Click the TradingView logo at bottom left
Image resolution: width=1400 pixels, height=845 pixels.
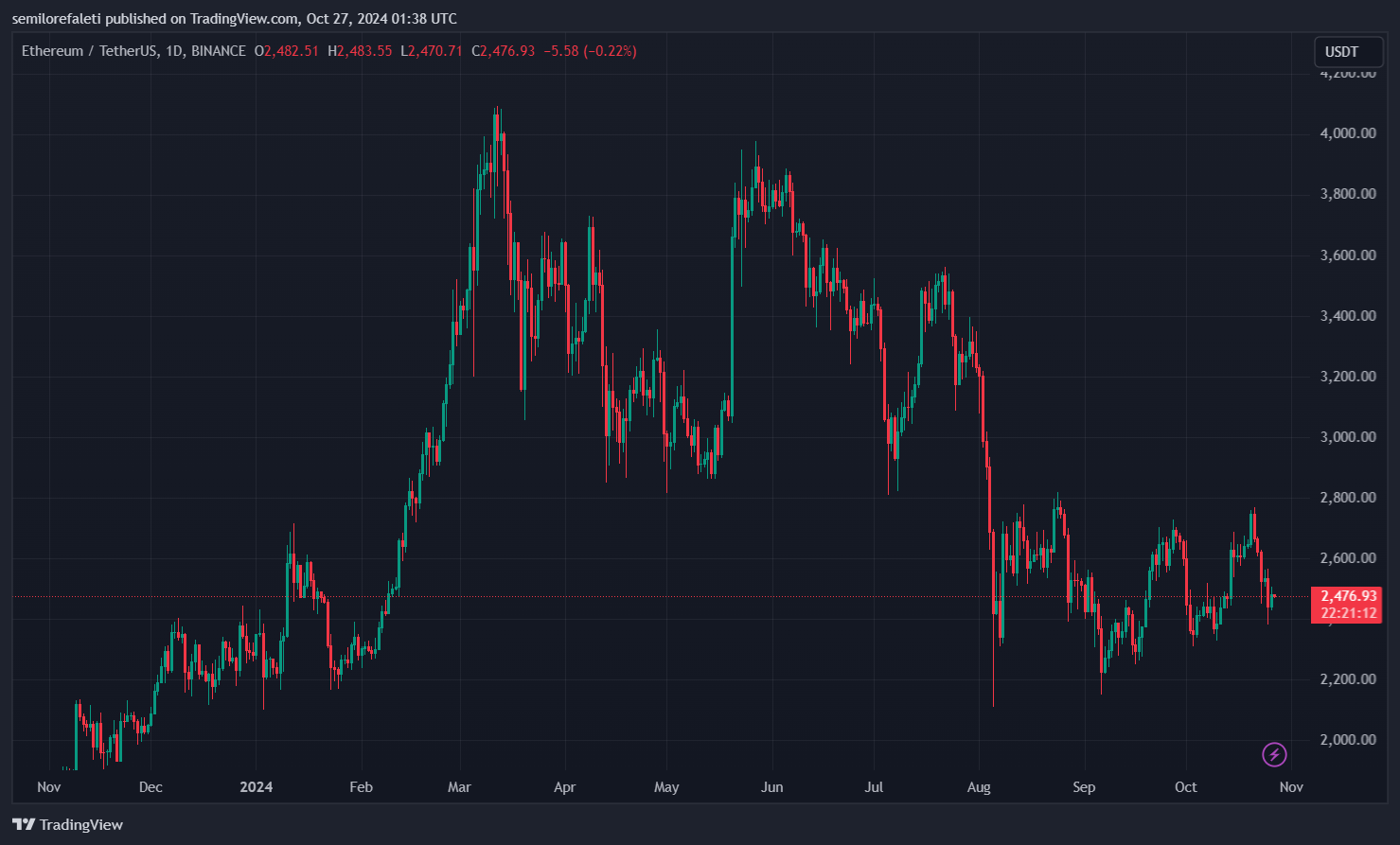(69, 824)
